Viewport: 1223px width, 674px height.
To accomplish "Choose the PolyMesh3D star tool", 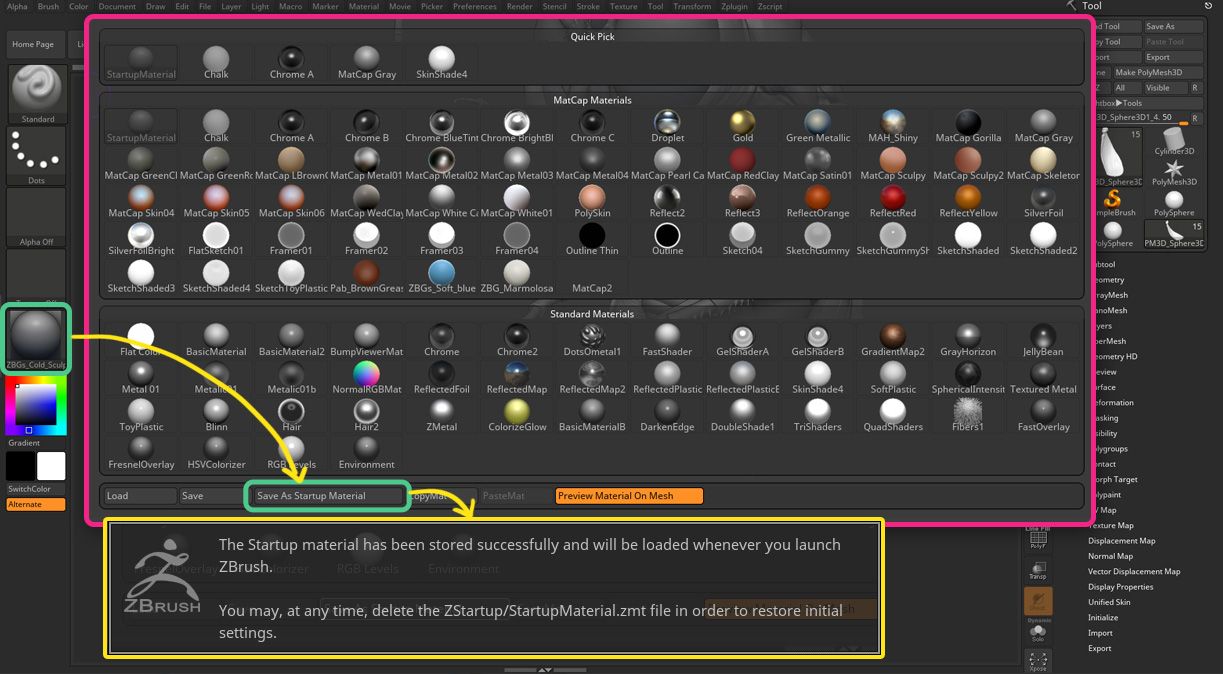I will tap(1174, 172).
